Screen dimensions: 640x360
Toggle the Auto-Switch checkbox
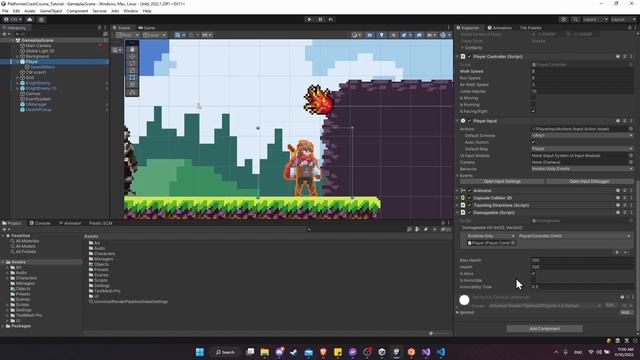[x=533, y=142]
